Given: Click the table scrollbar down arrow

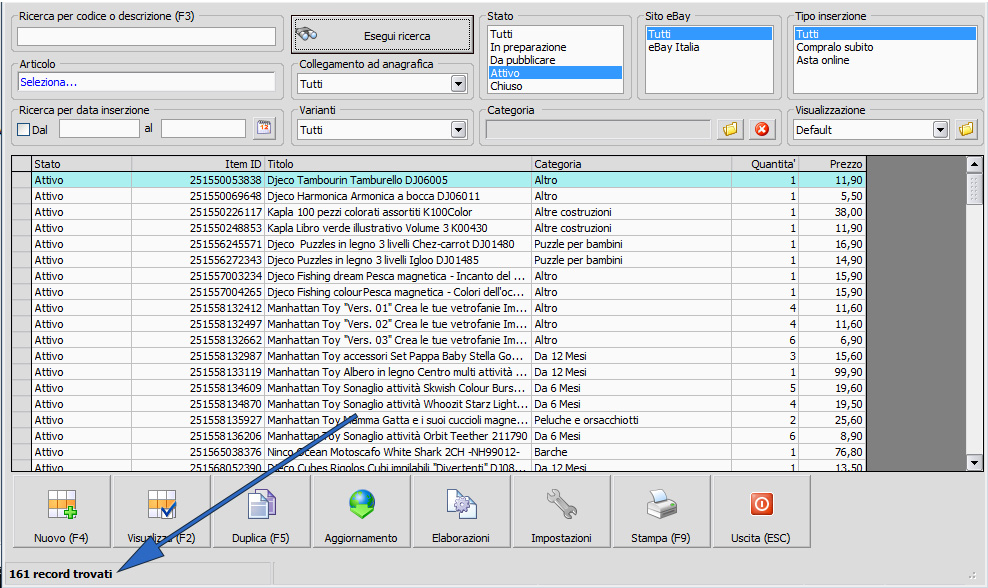Looking at the screenshot, I should 974,463.
